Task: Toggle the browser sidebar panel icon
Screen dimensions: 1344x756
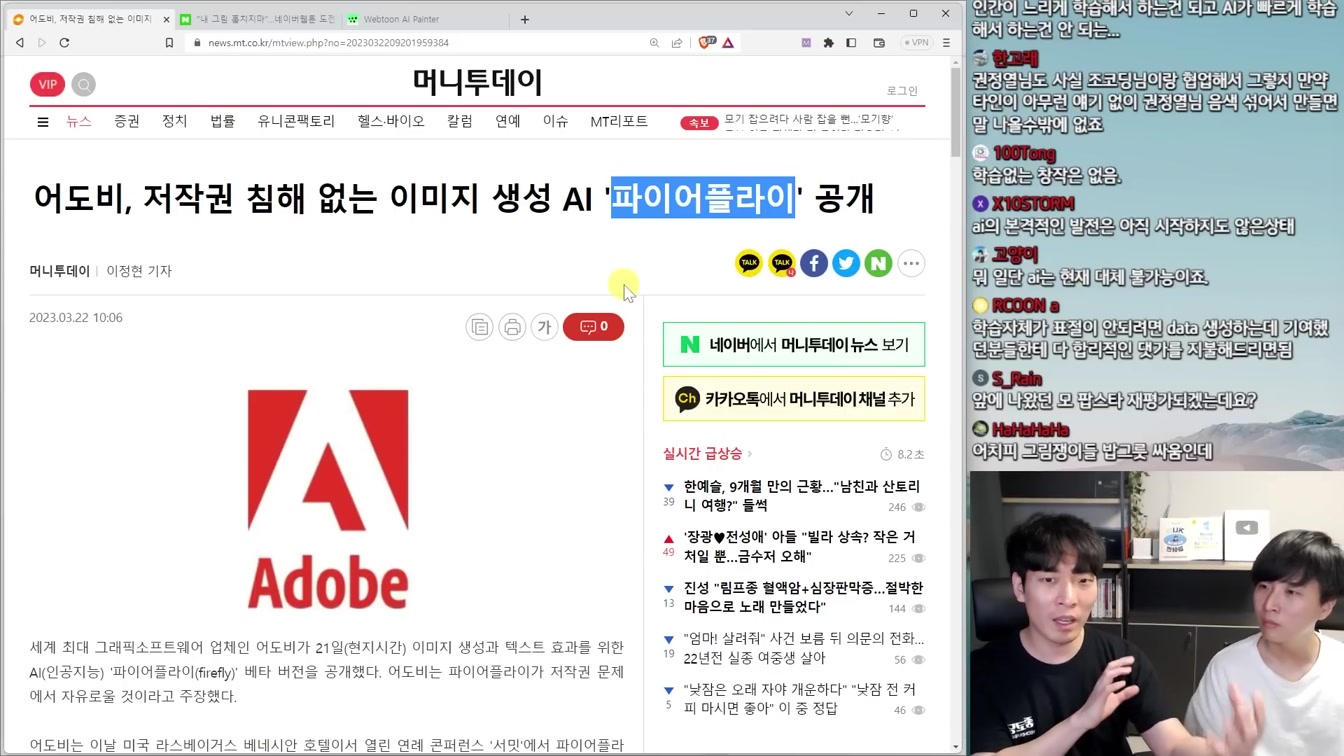Action: tap(851, 43)
